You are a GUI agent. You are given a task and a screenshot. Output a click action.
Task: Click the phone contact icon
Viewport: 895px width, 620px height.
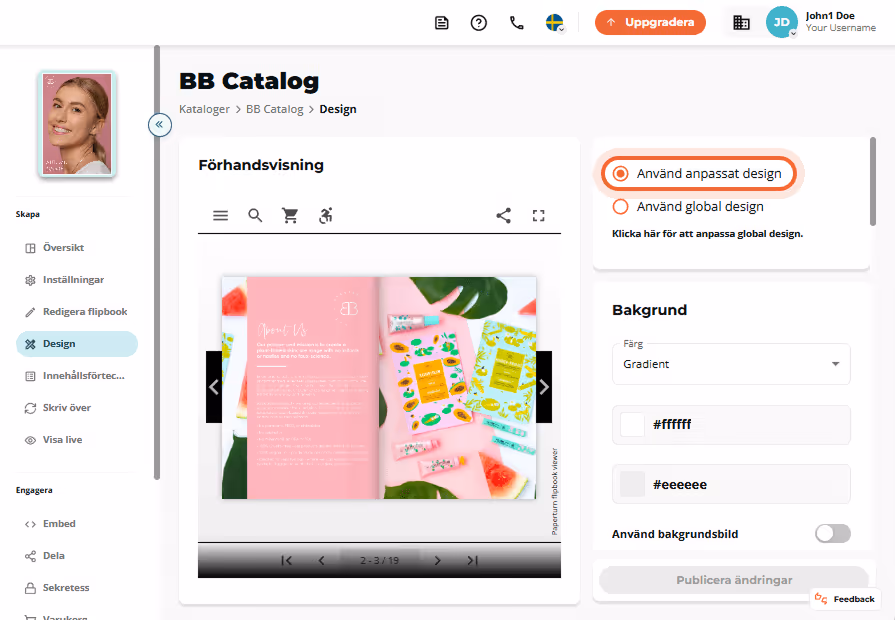pos(517,23)
